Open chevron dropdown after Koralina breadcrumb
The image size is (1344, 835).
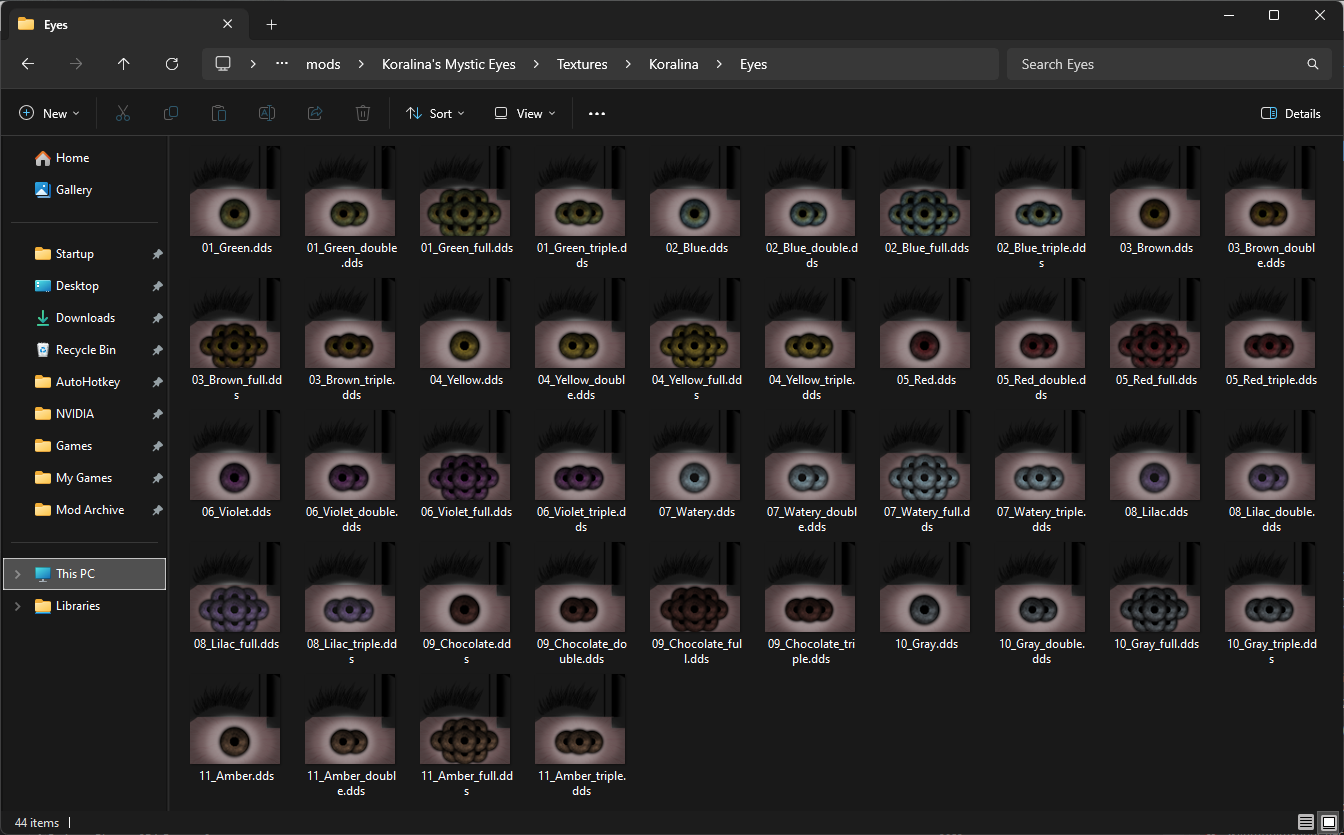point(719,64)
